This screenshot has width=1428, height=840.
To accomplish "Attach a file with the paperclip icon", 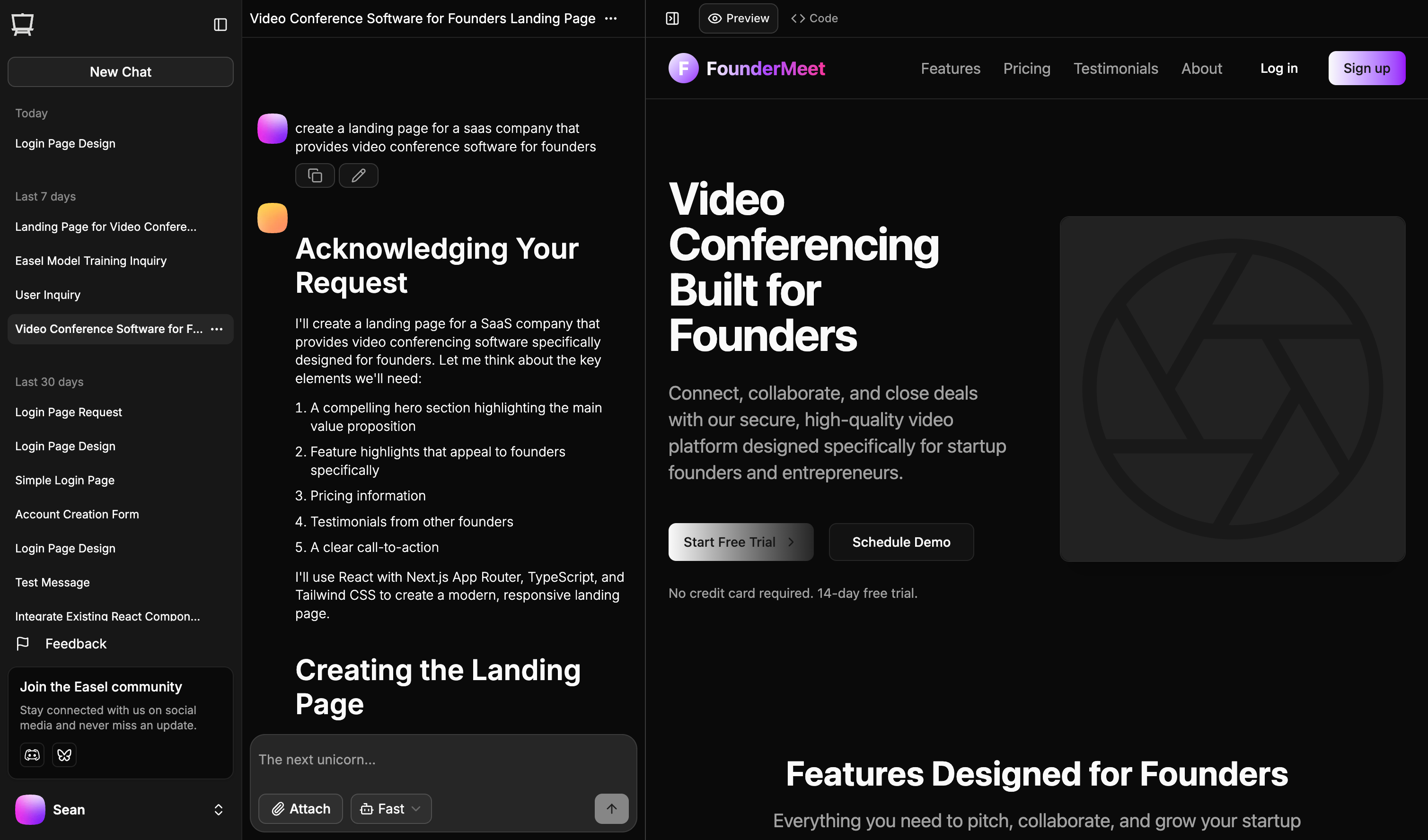I will pyautogui.click(x=300, y=809).
